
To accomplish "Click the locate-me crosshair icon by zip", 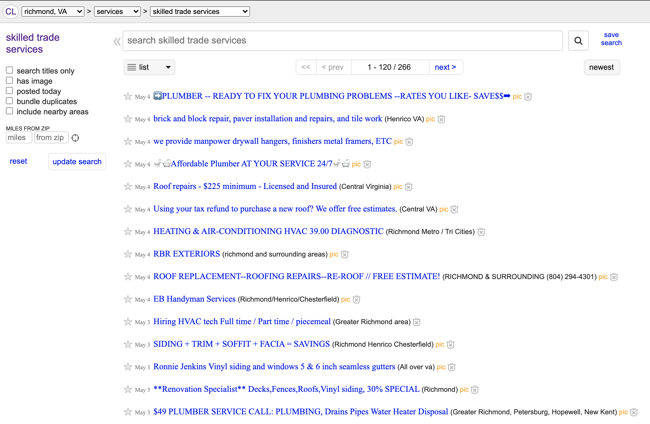I will (75, 138).
